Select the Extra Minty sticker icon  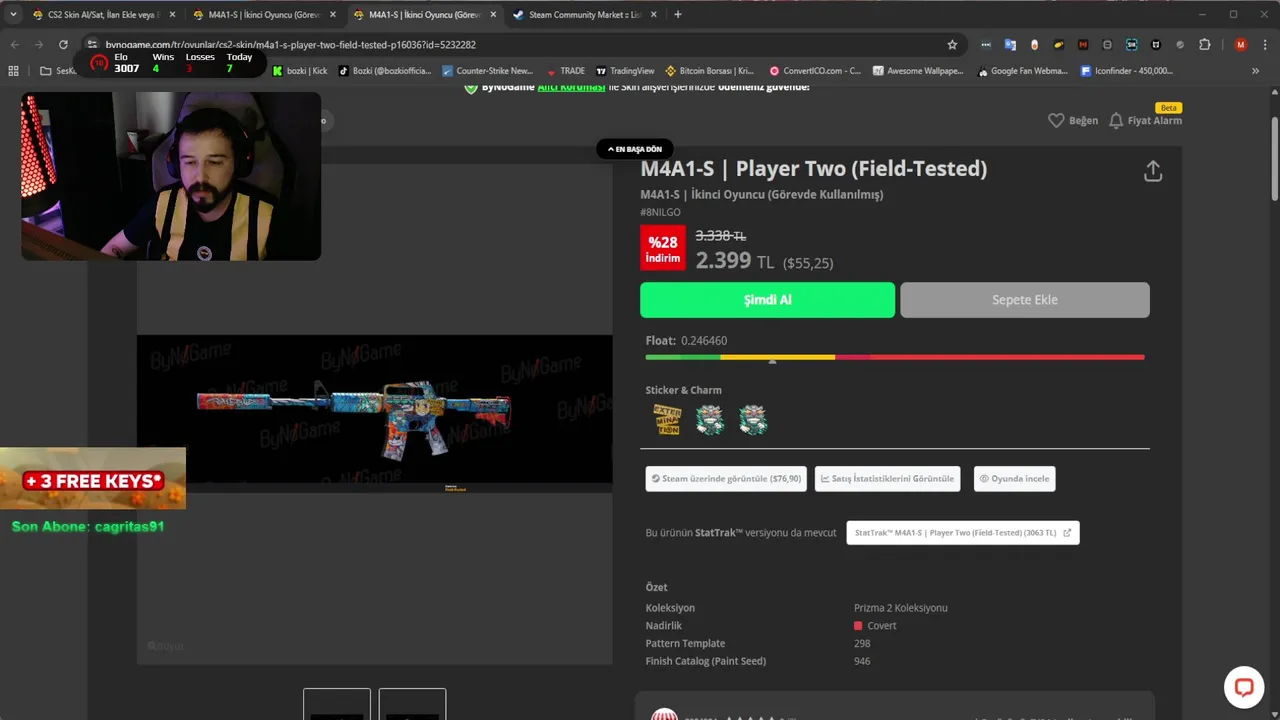(x=667, y=420)
